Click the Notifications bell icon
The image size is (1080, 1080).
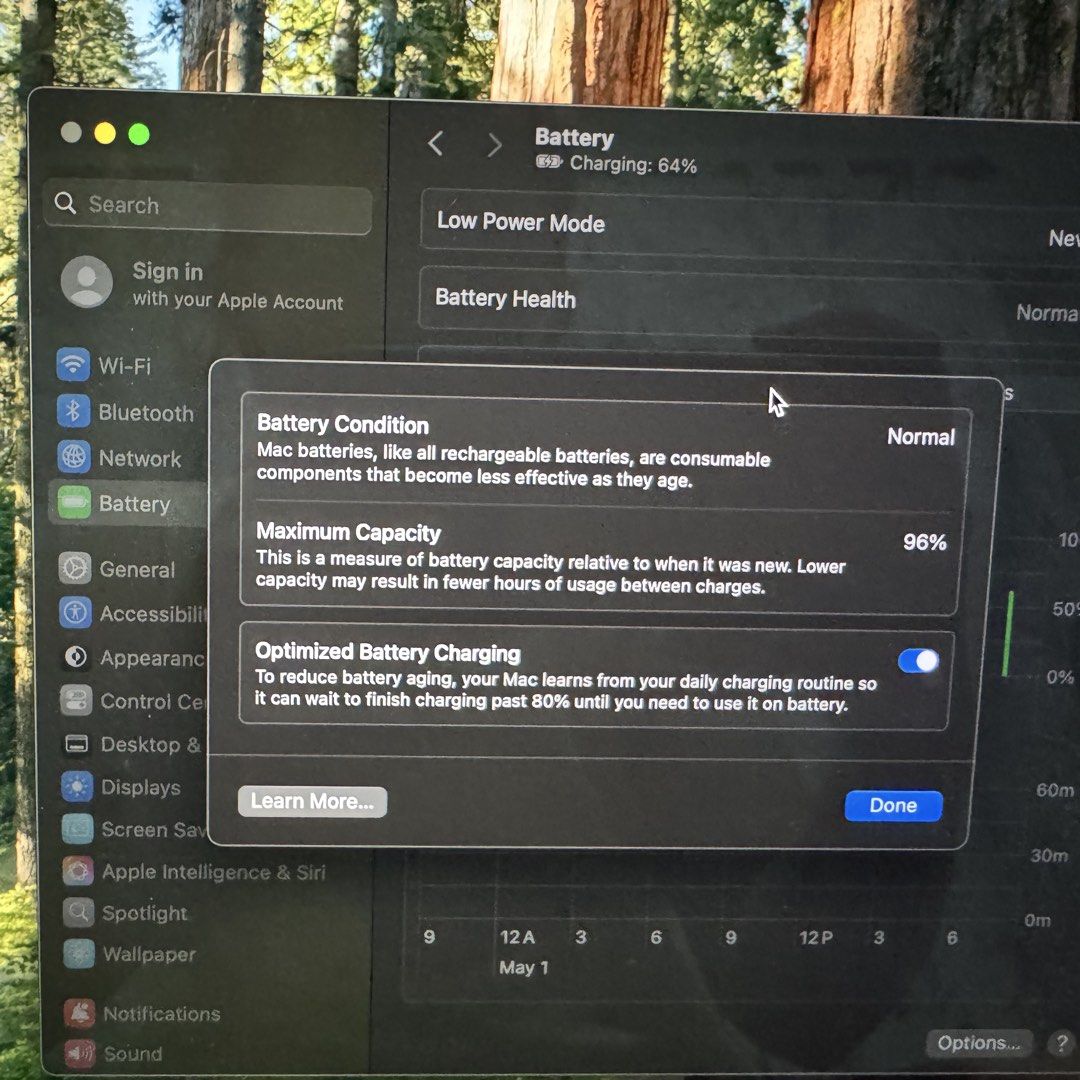coord(79,1012)
